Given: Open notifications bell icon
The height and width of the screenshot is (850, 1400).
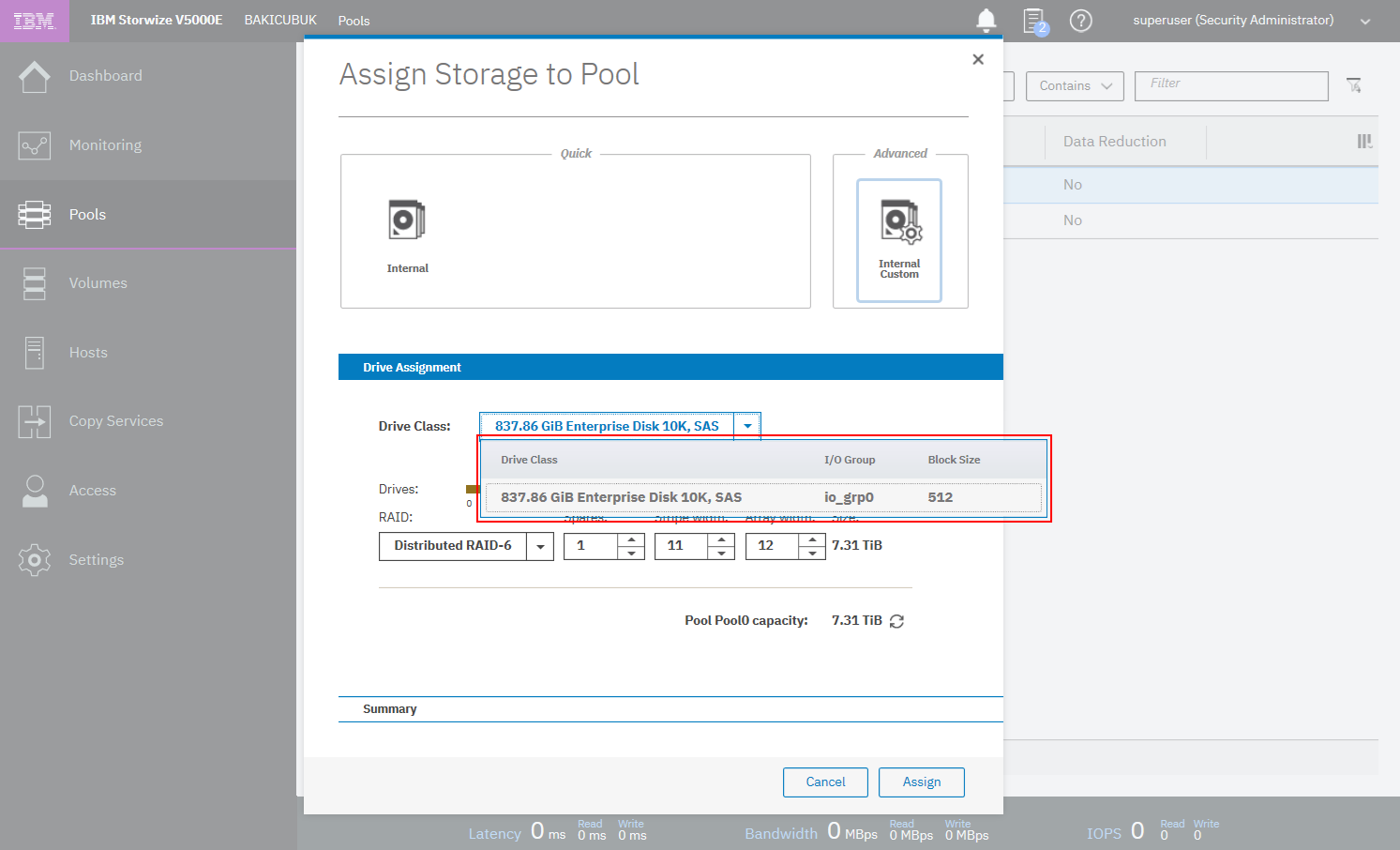Looking at the screenshot, I should [986, 20].
